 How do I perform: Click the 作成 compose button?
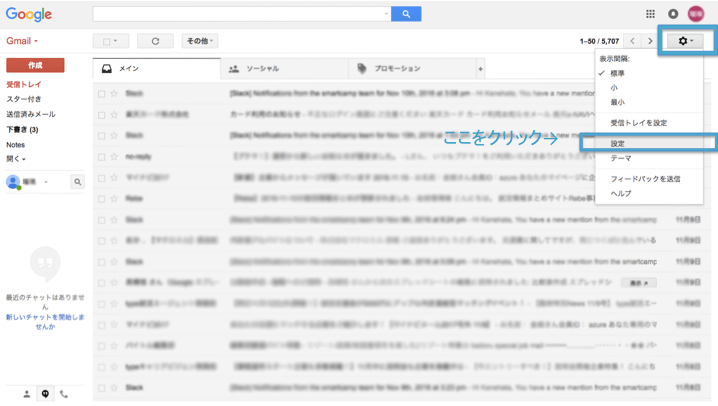(x=35, y=65)
